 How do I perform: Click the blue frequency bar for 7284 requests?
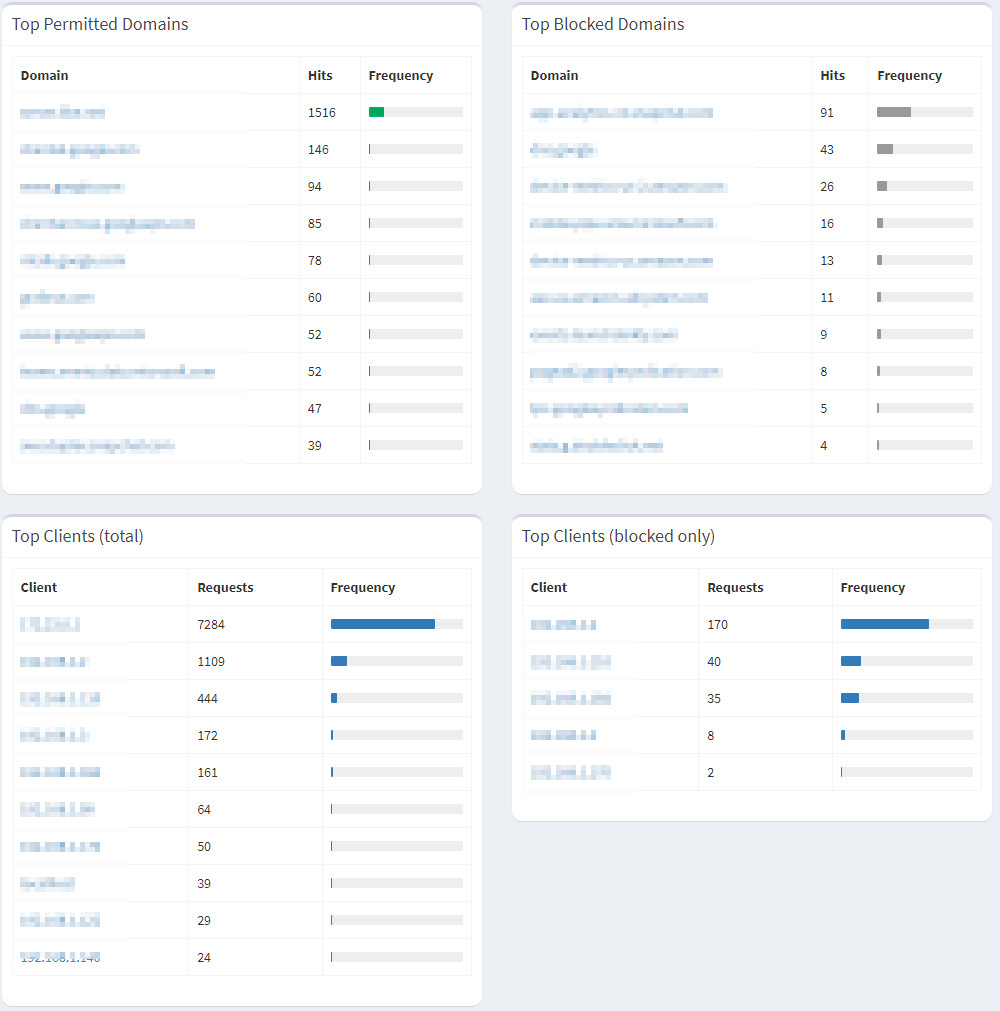pyautogui.click(x=382, y=624)
